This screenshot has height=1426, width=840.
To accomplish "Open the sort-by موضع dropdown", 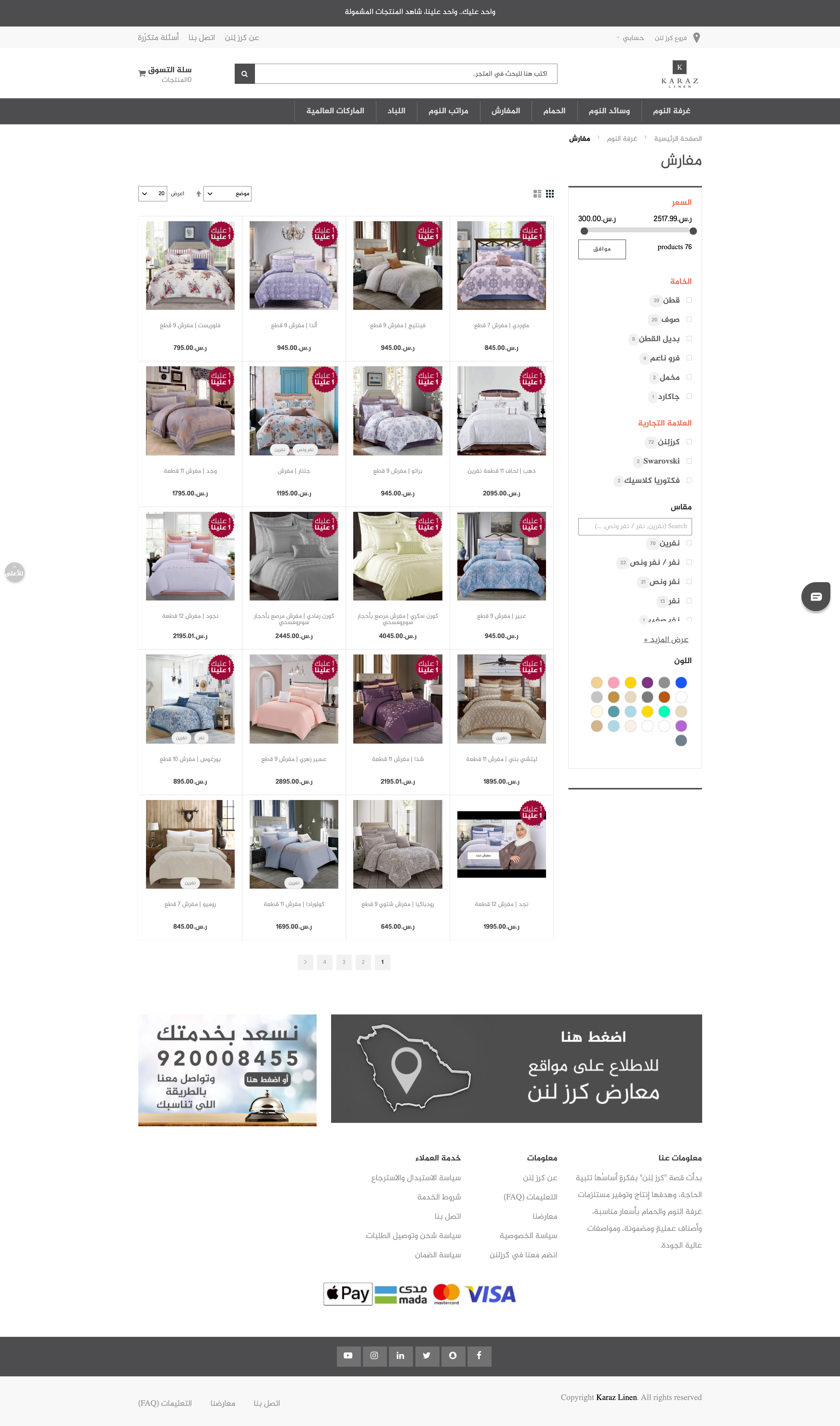I will pyautogui.click(x=227, y=193).
